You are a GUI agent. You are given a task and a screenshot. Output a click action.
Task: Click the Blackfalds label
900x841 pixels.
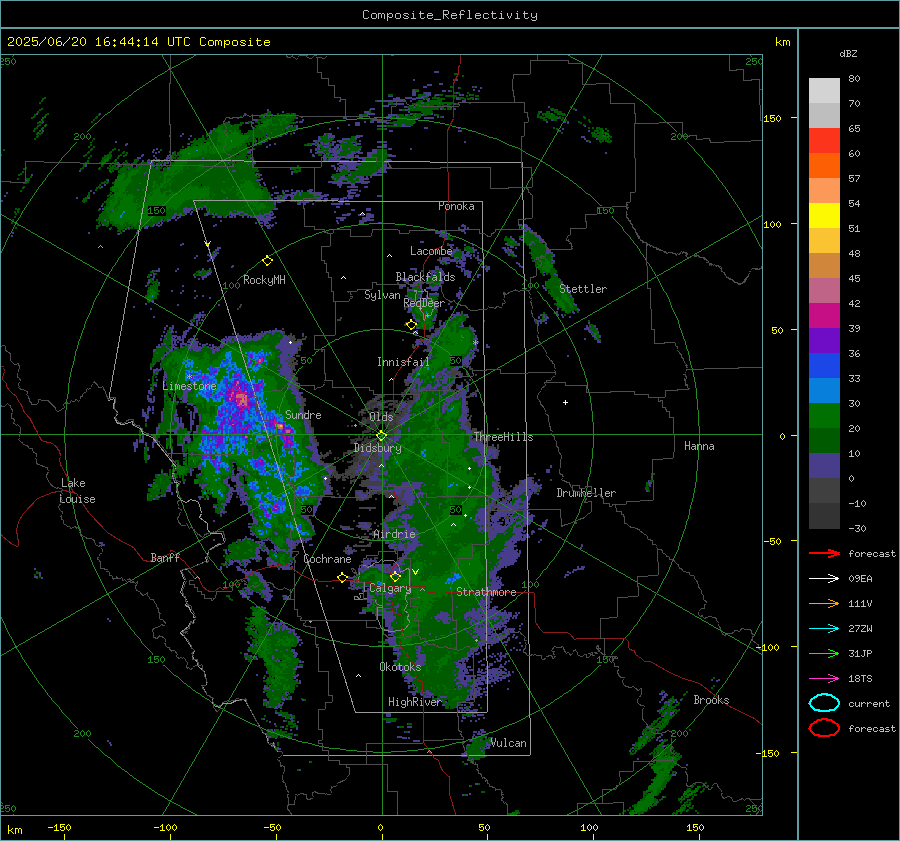pos(425,277)
